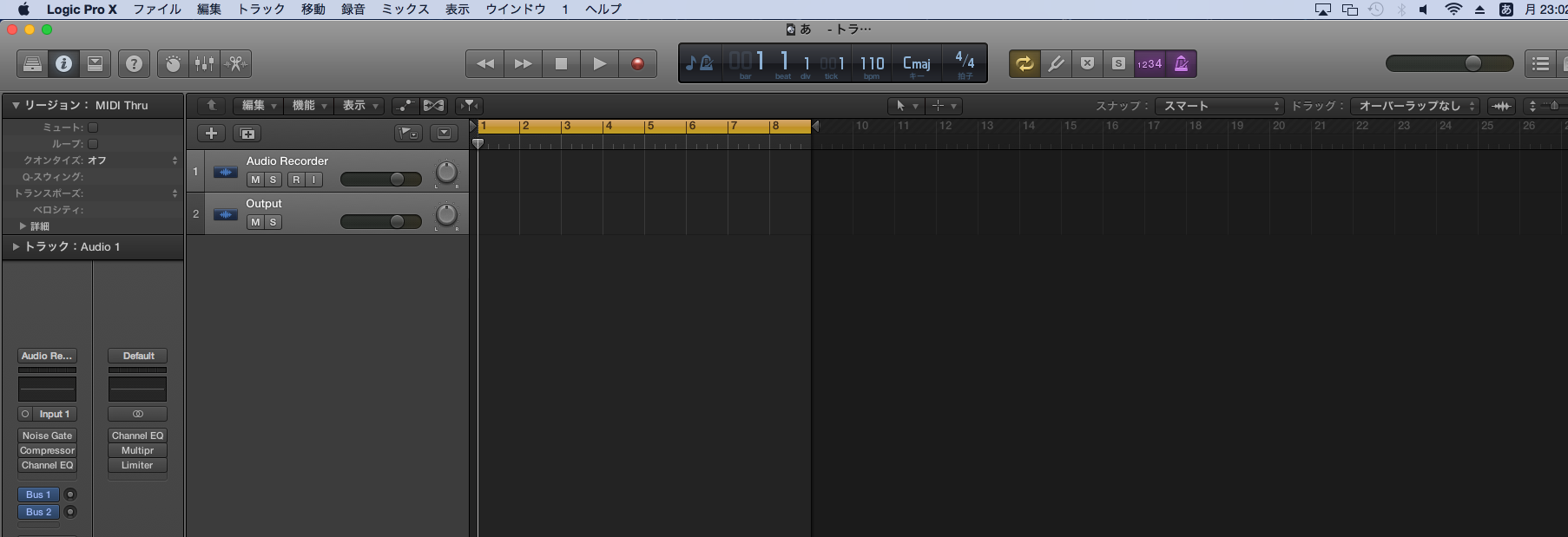Viewport: 1568px width, 537px height.
Task: Click the Output track waveform icon
Action: click(x=226, y=214)
